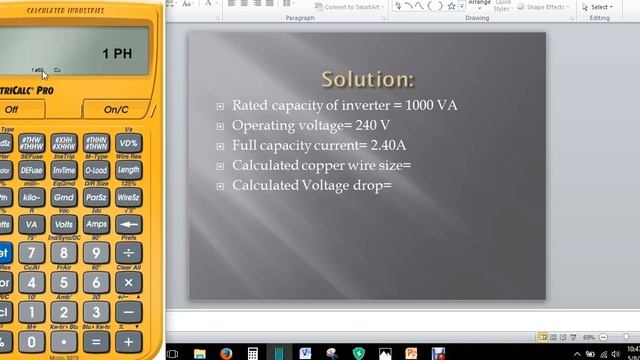Image resolution: width=640 pixels, height=360 pixels.
Task: Click digit 0 on the calculator
Action: pos(31,342)
